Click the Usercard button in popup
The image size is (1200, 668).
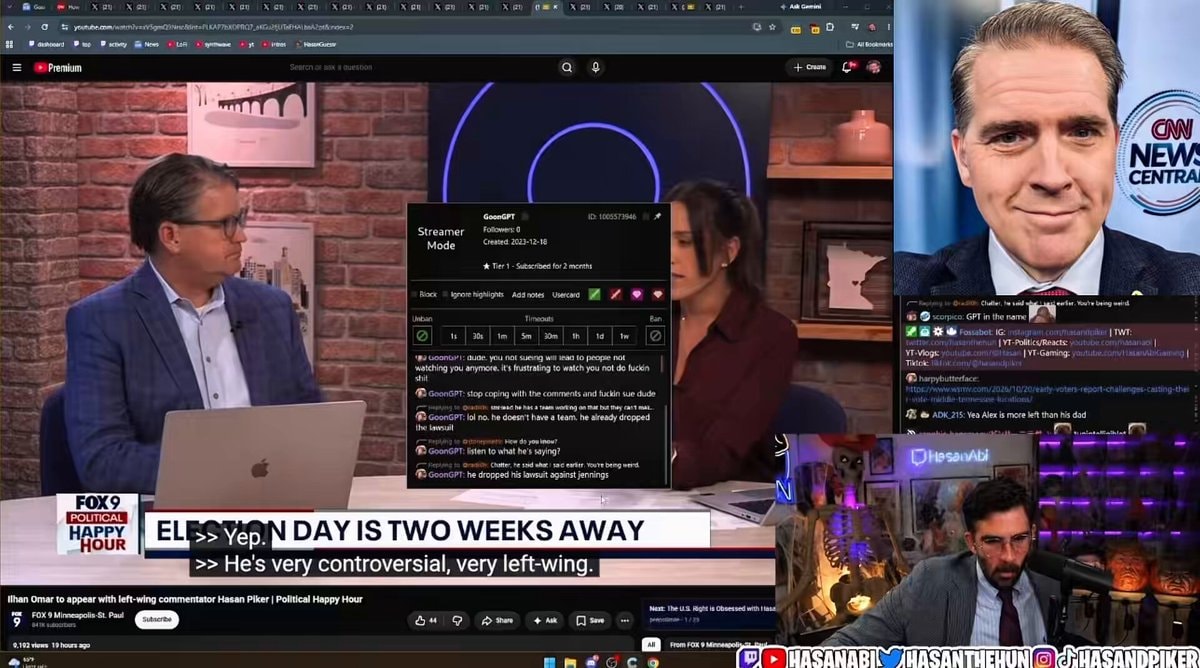click(x=566, y=295)
